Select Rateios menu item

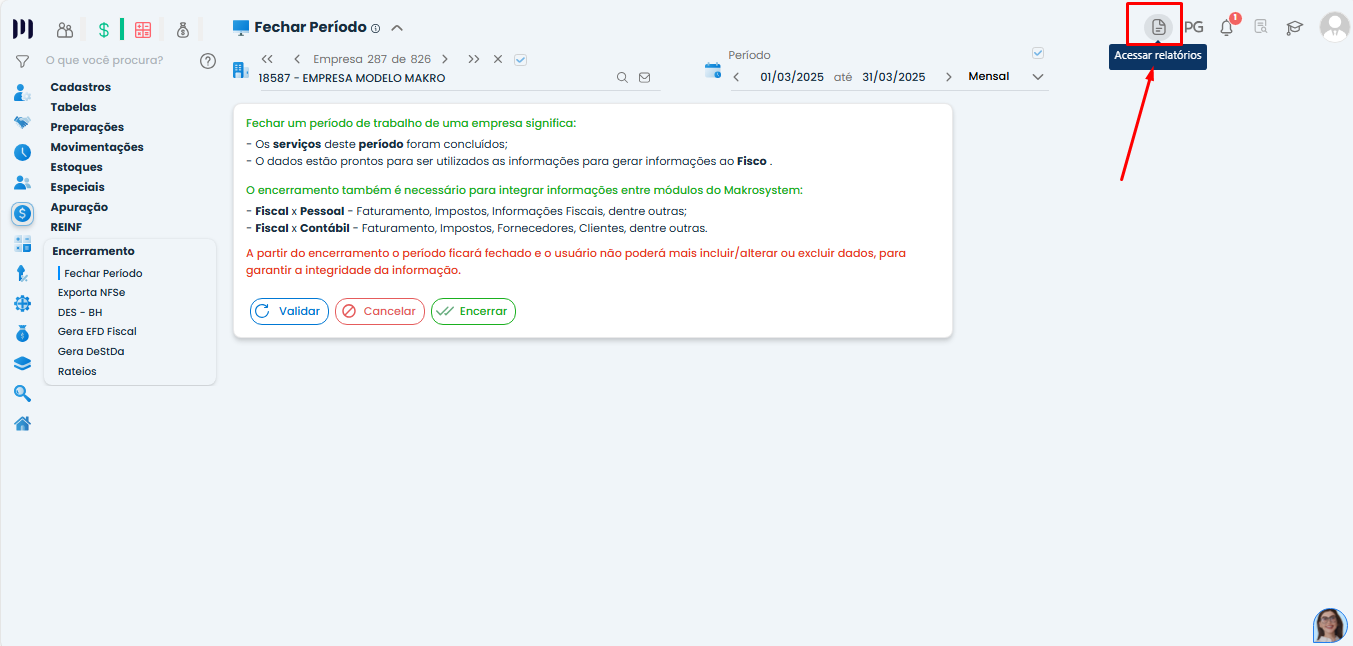coord(77,371)
